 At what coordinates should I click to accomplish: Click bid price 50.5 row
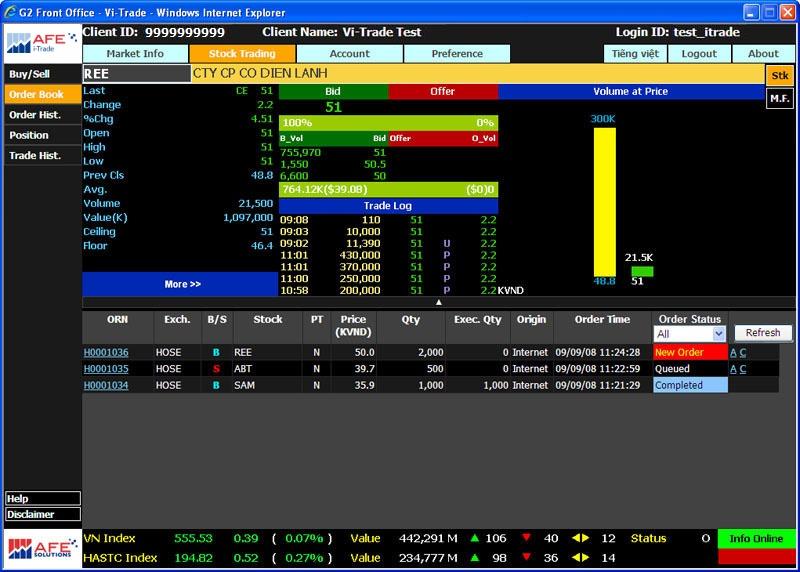tap(334, 164)
